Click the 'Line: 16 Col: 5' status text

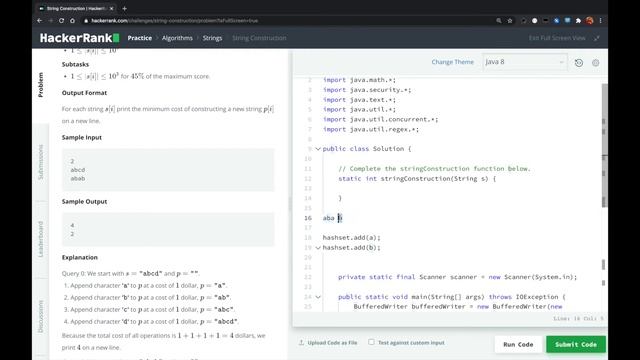(578, 318)
